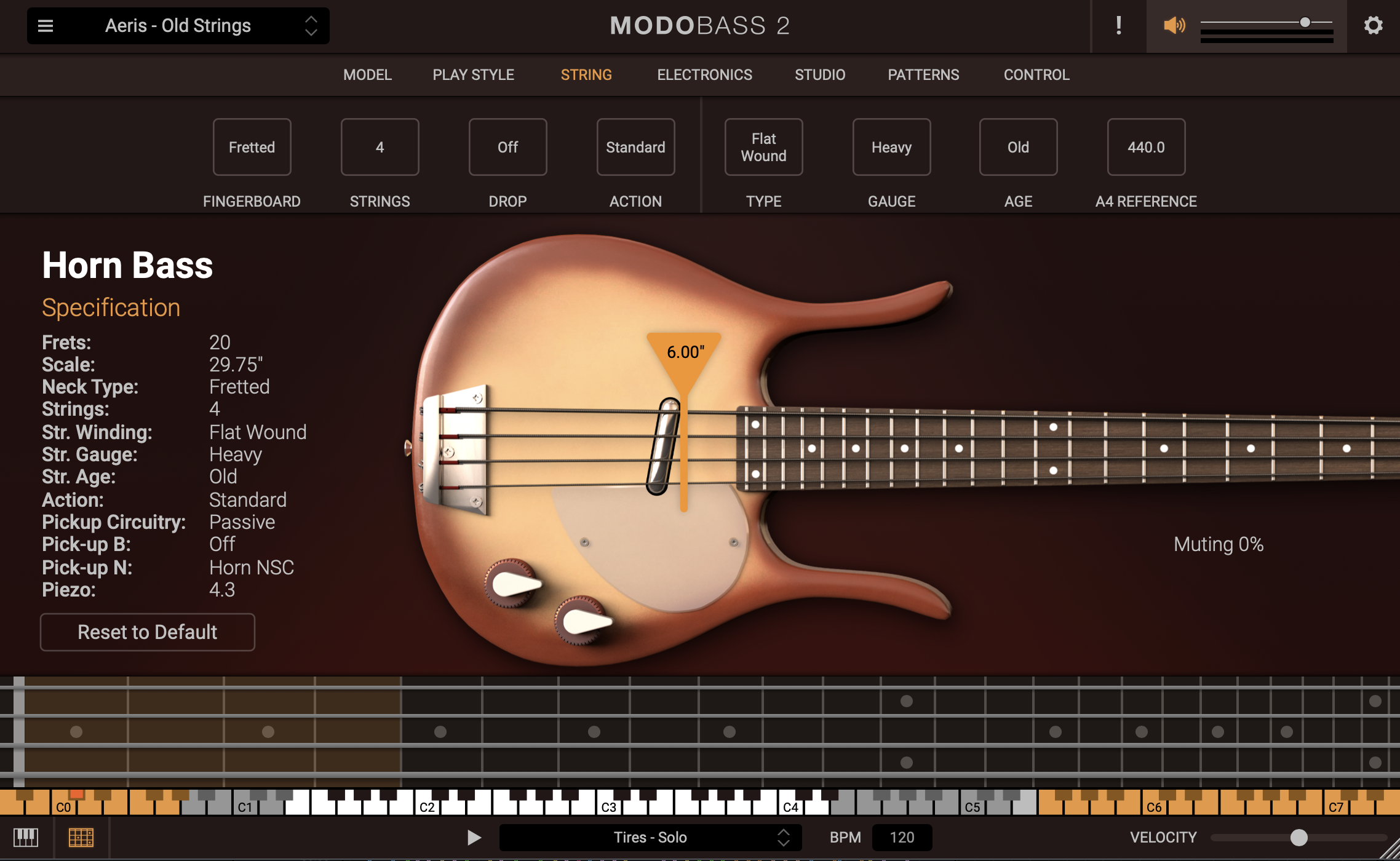Open the preset selector arrows for Aeris

(311, 26)
